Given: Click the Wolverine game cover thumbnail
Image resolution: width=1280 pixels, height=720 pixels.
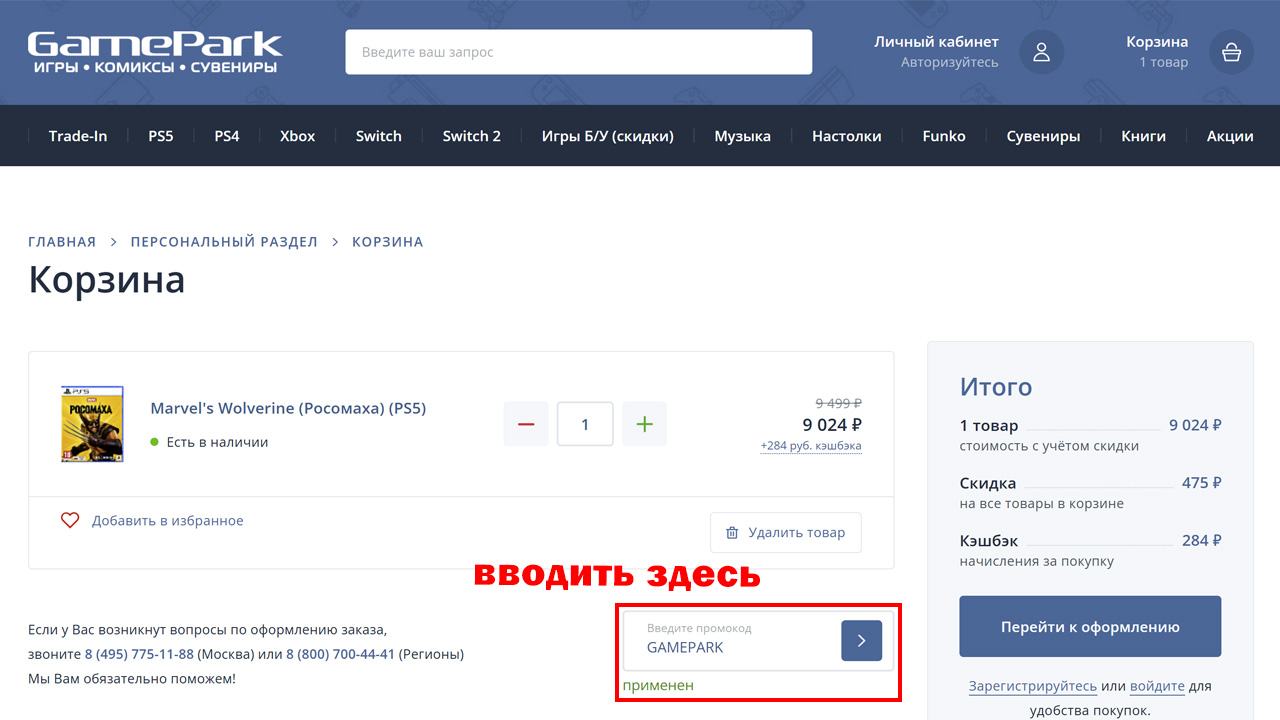Looking at the screenshot, I should coord(92,424).
